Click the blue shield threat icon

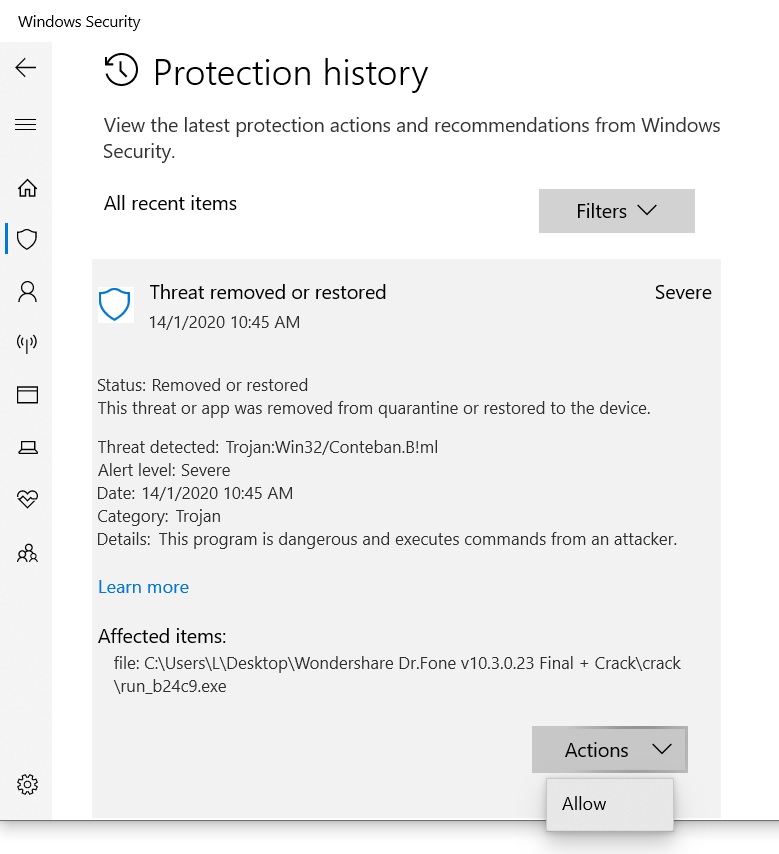[x=115, y=304]
